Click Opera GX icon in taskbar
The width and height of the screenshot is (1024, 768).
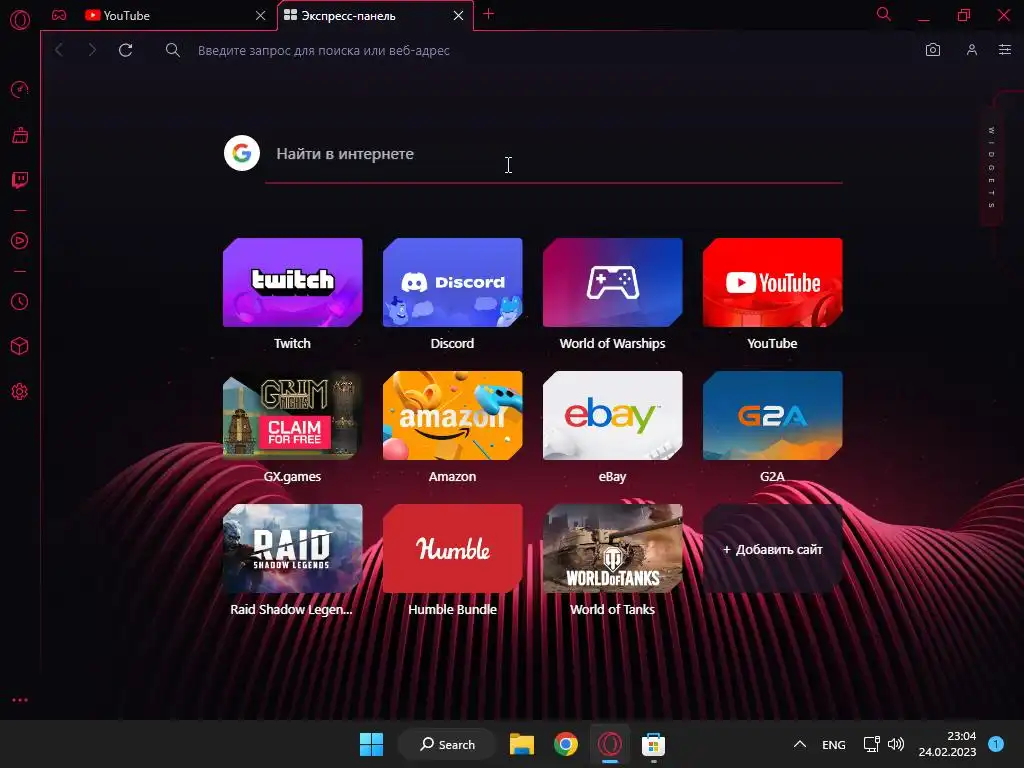[610, 744]
